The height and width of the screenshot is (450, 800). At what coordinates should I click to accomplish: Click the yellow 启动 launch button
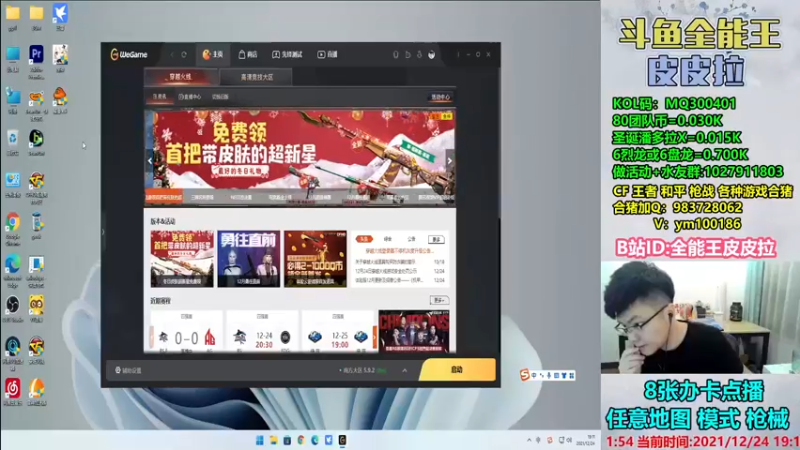coord(457,370)
